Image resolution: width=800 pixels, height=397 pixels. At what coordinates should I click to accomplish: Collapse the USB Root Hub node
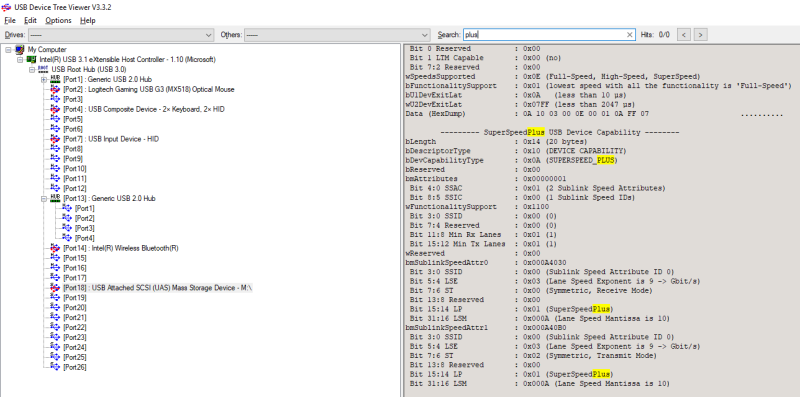31,69
